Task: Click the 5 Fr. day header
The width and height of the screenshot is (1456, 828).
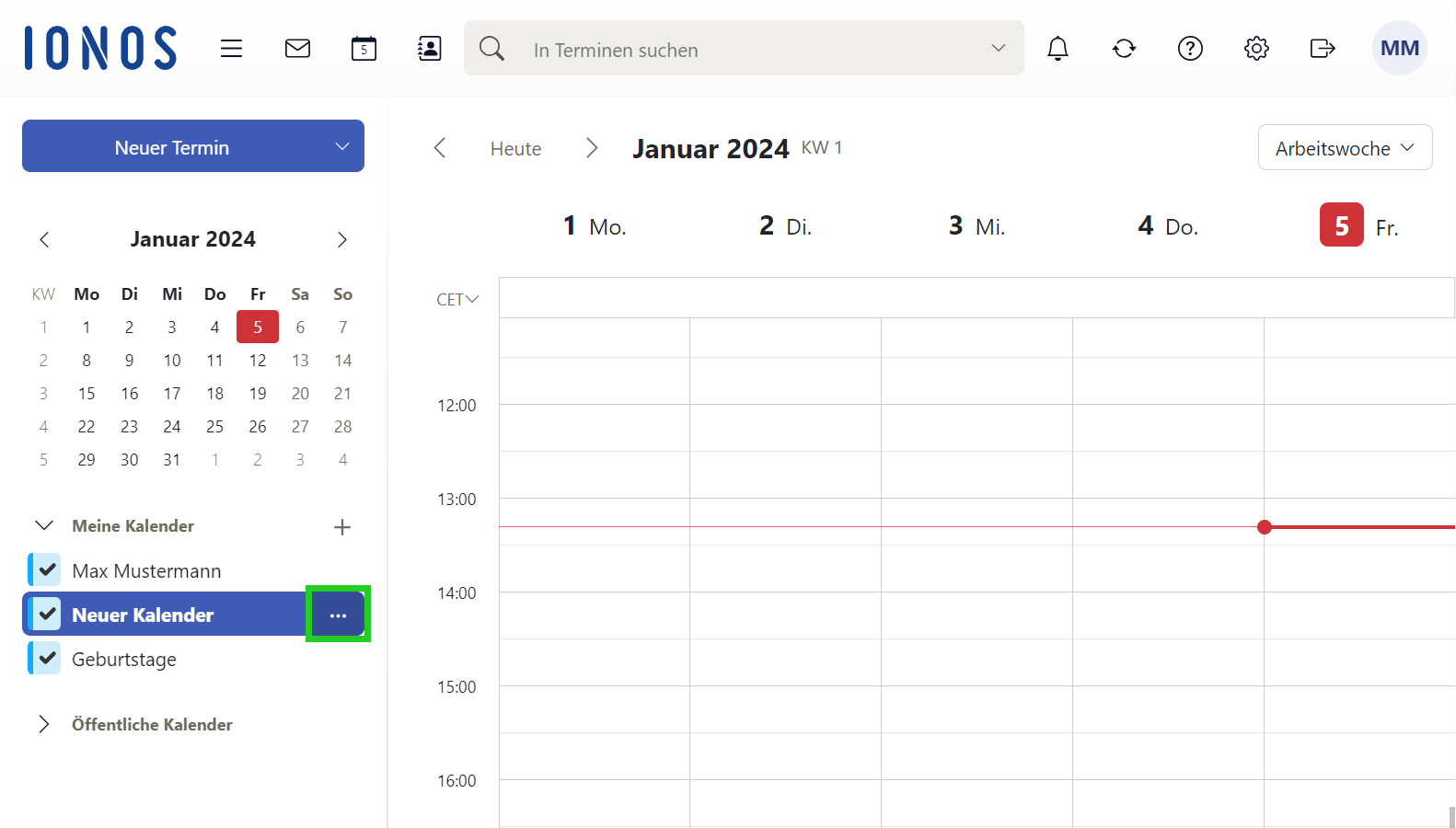Action: (x=1359, y=226)
